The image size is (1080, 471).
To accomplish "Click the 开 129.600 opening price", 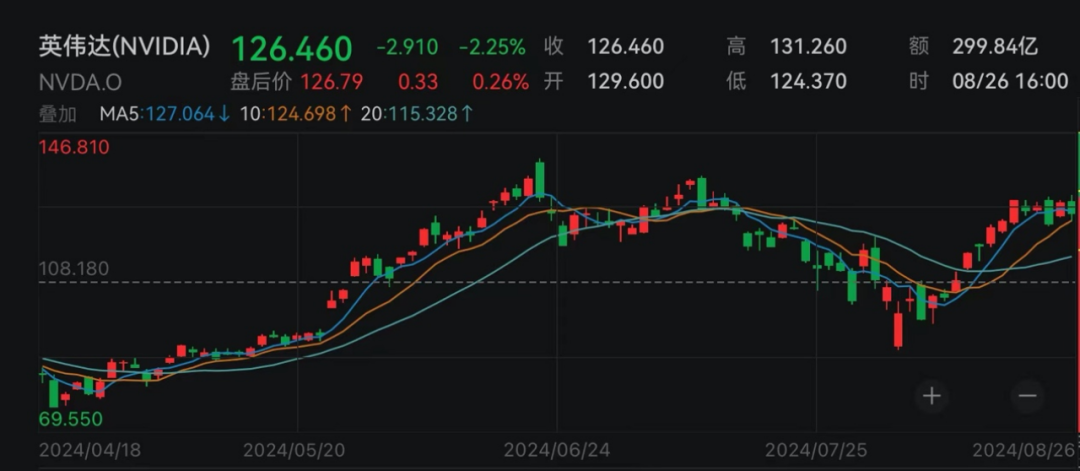I will [604, 81].
